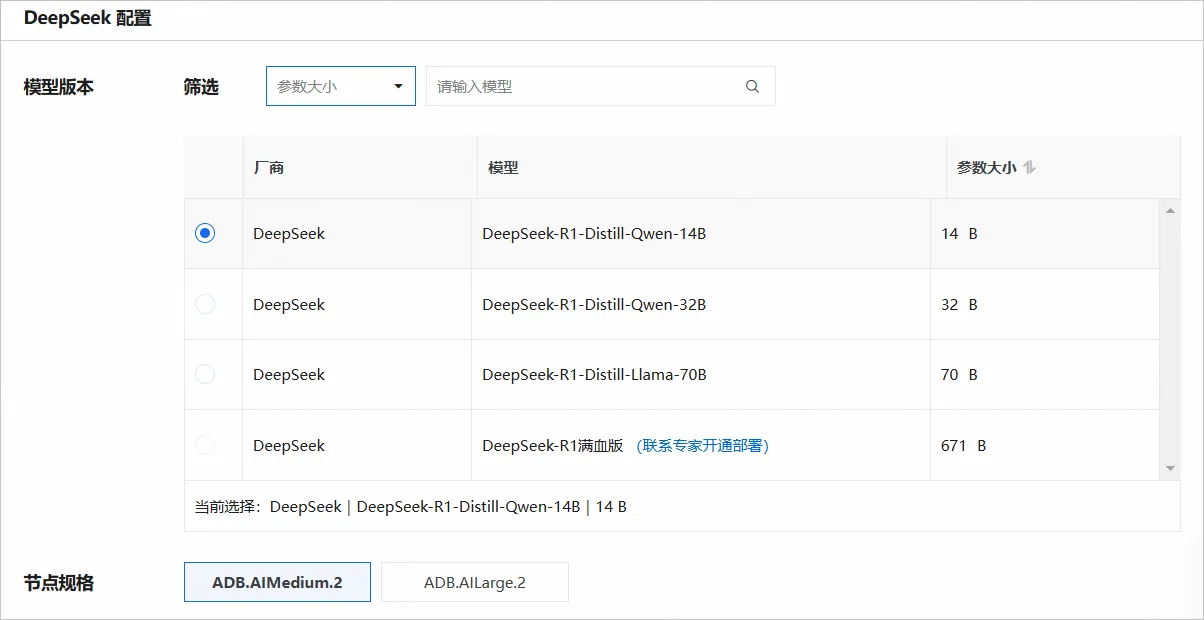Choose ADB.AILarge.2 node spec

point(475,582)
